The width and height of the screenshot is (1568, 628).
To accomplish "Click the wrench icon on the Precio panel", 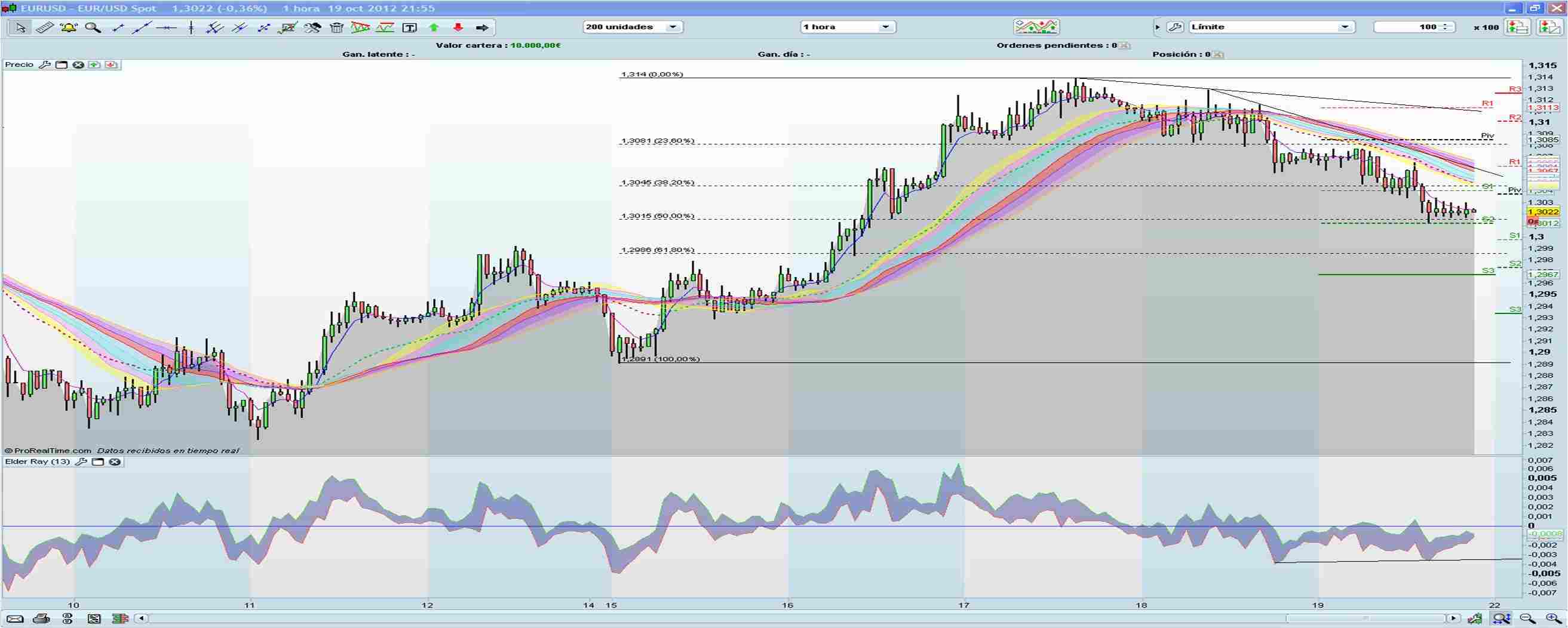I will coord(44,64).
